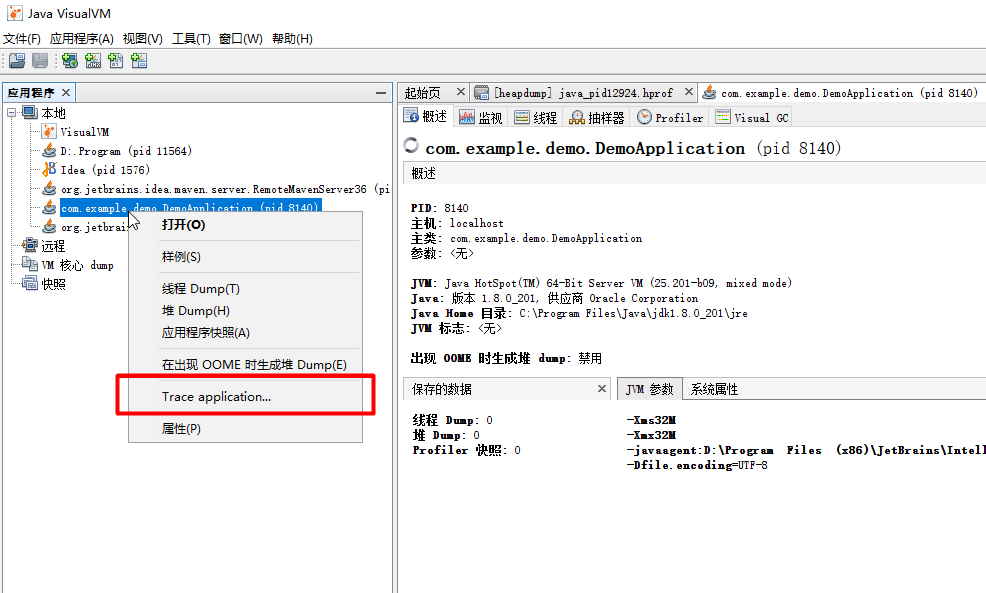986x593 pixels.
Task: Click the 抽样器 subtab icon
Action: [x=577, y=117]
